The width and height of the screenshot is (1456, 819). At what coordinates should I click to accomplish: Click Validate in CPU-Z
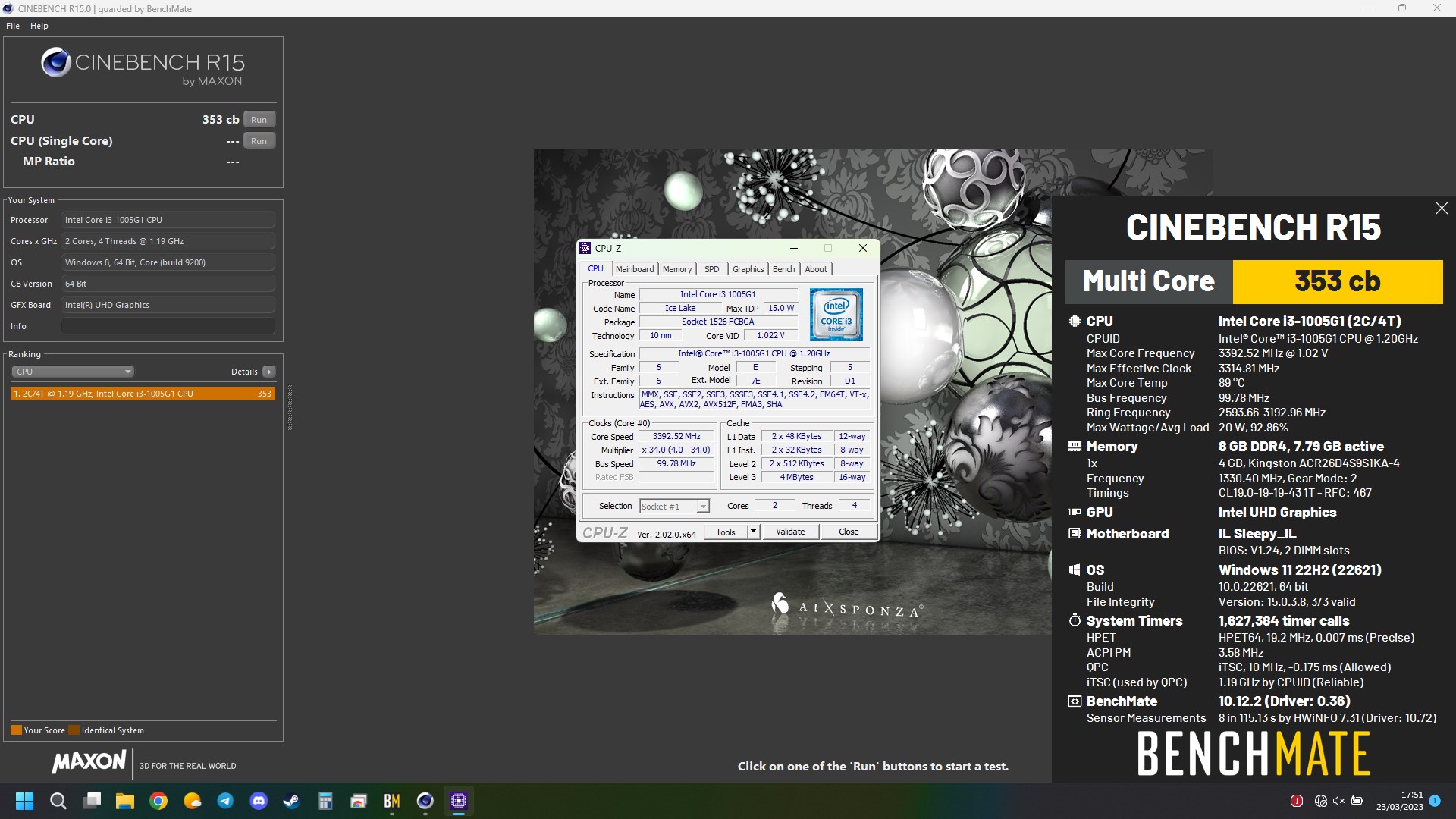[x=790, y=532]
